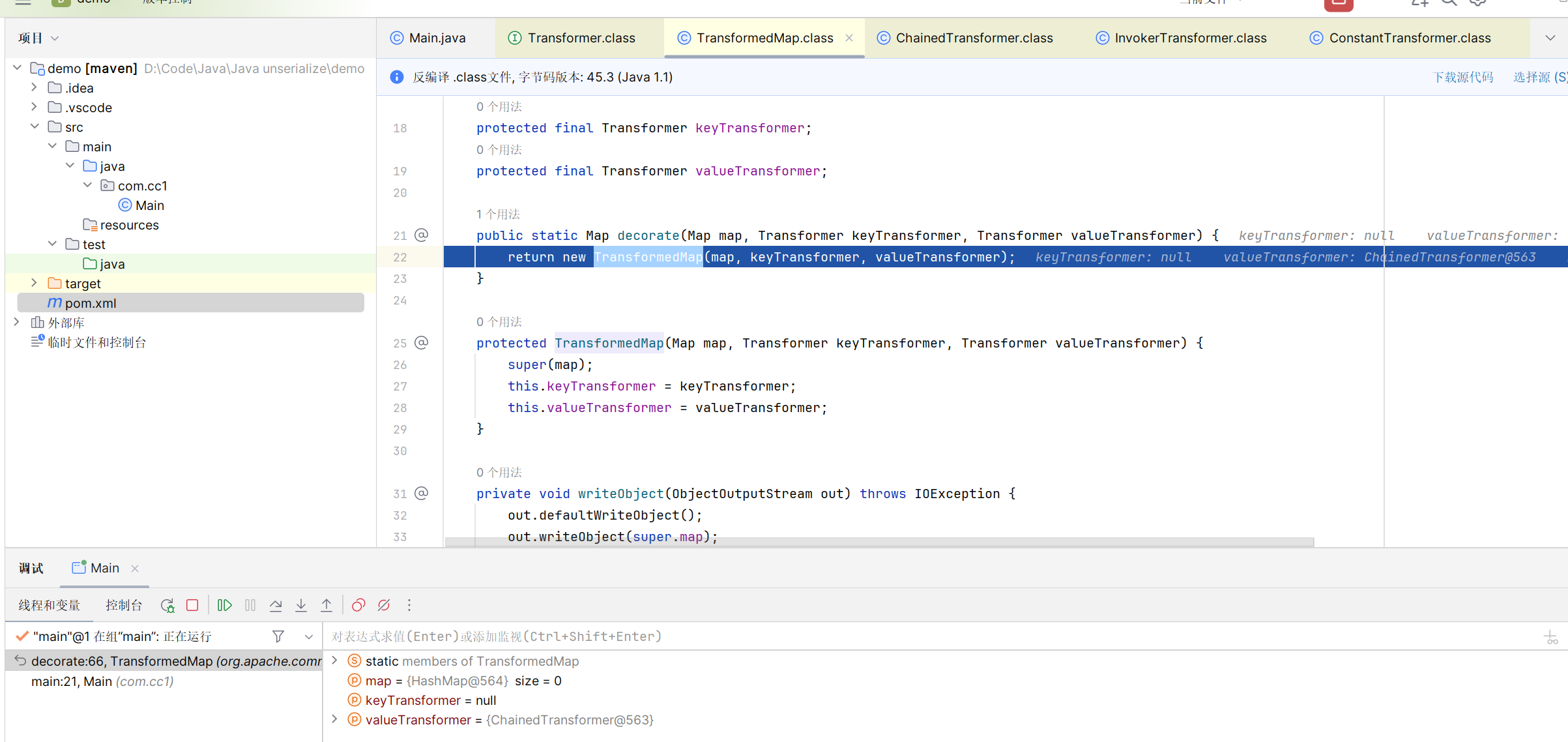The height and width of the screenshot is (742, 1568).
Task: Switch to threads and variables tab
Action: [50, 606]
